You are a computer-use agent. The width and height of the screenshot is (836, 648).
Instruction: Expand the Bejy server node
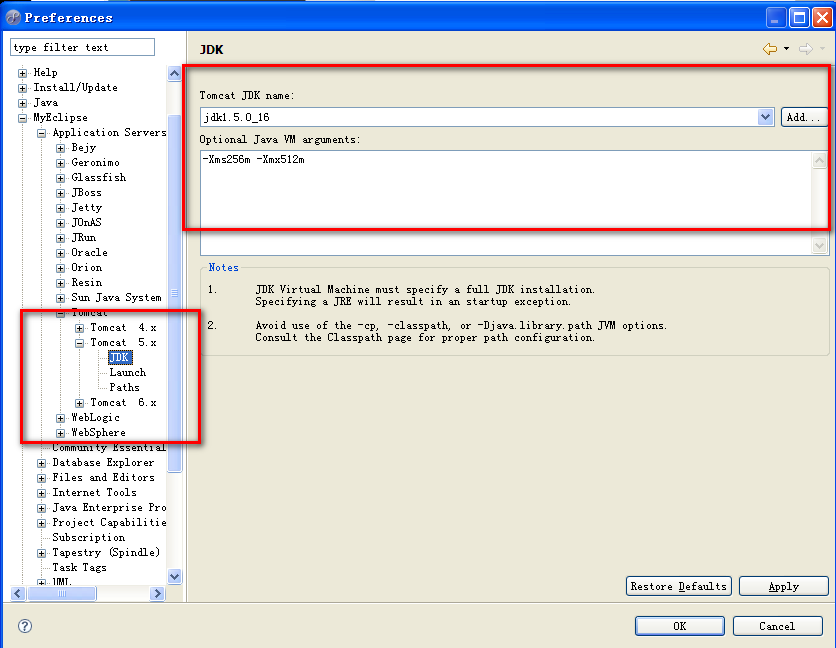pyautogui.click(x=61, y=148)
